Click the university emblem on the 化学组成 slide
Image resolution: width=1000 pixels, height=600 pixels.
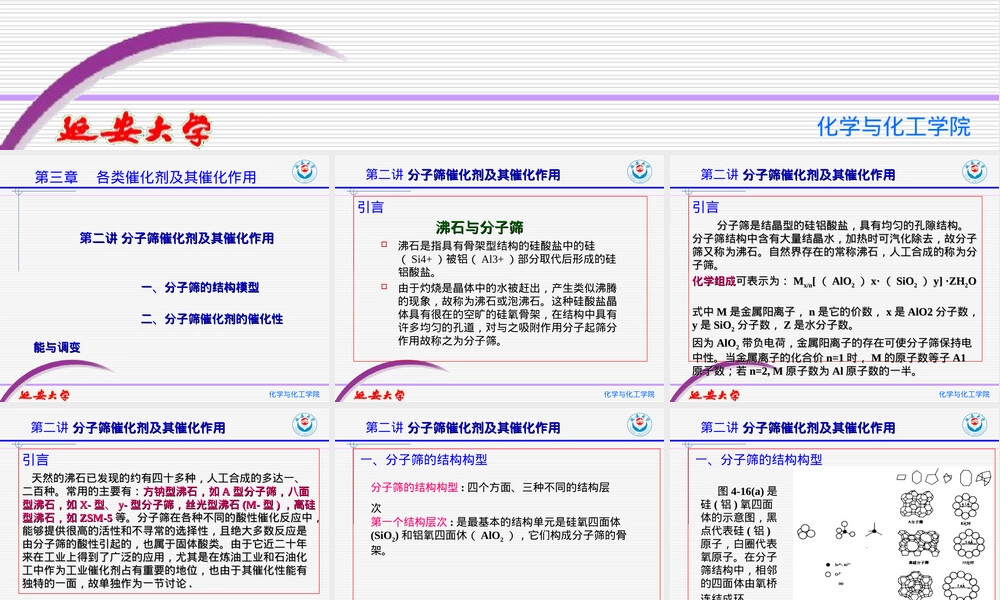coord(974,172)
